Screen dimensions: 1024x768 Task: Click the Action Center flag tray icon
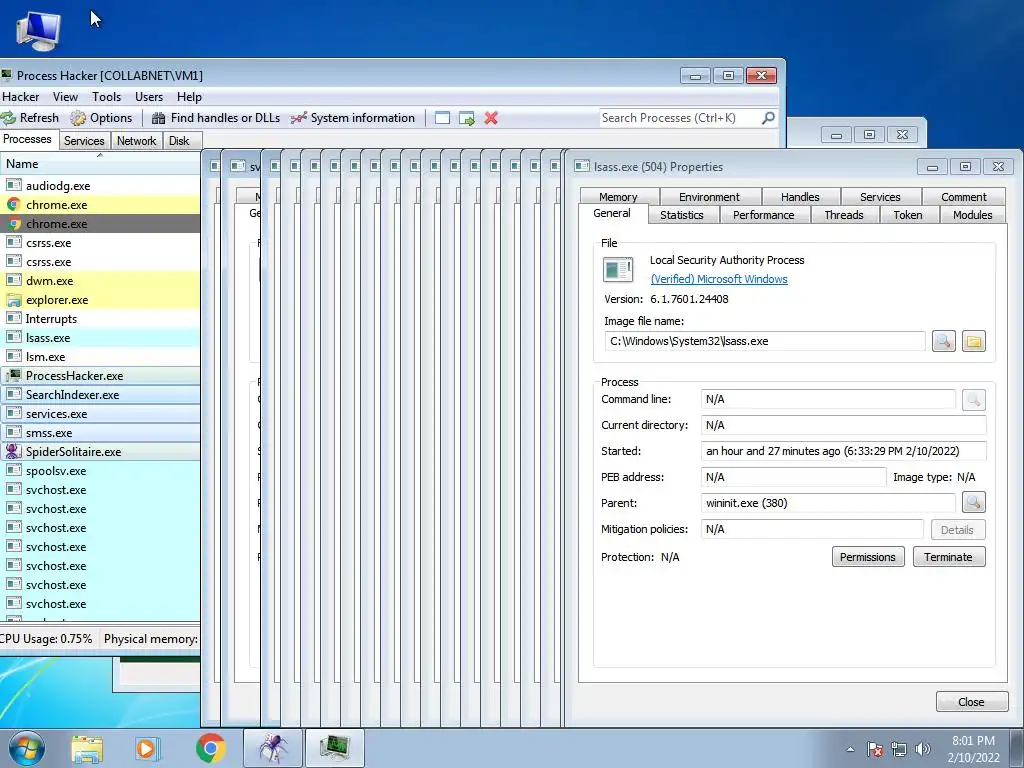(875, 749)
